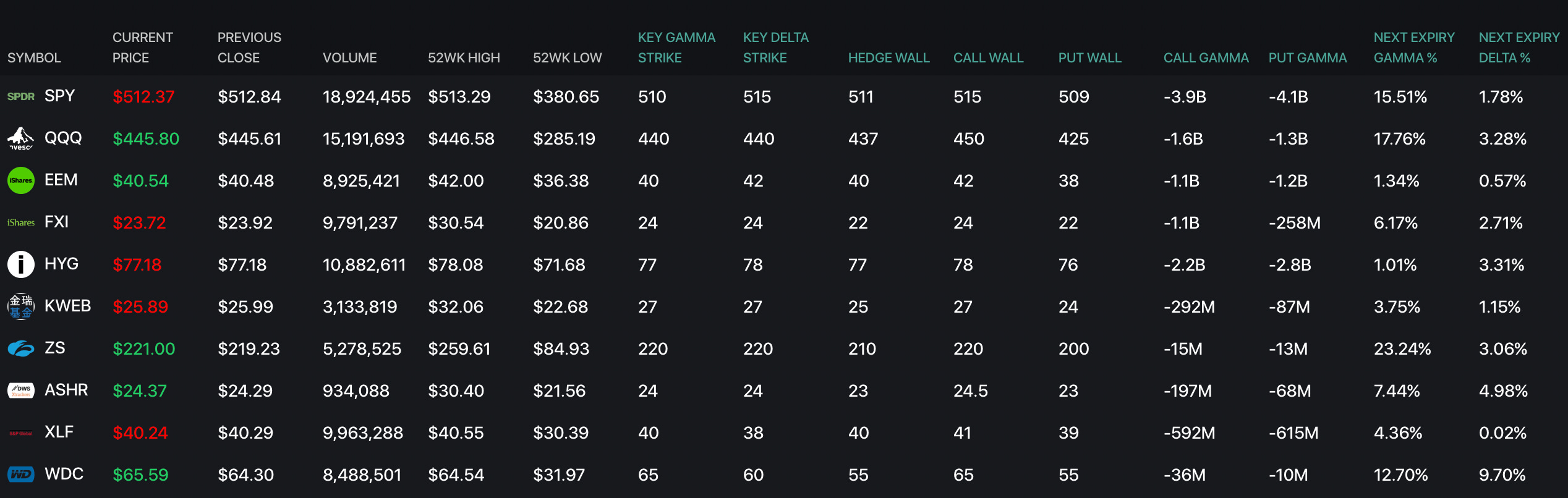
Task: Click the SPDR logo icon beside SPY
Action: point(20,96)
